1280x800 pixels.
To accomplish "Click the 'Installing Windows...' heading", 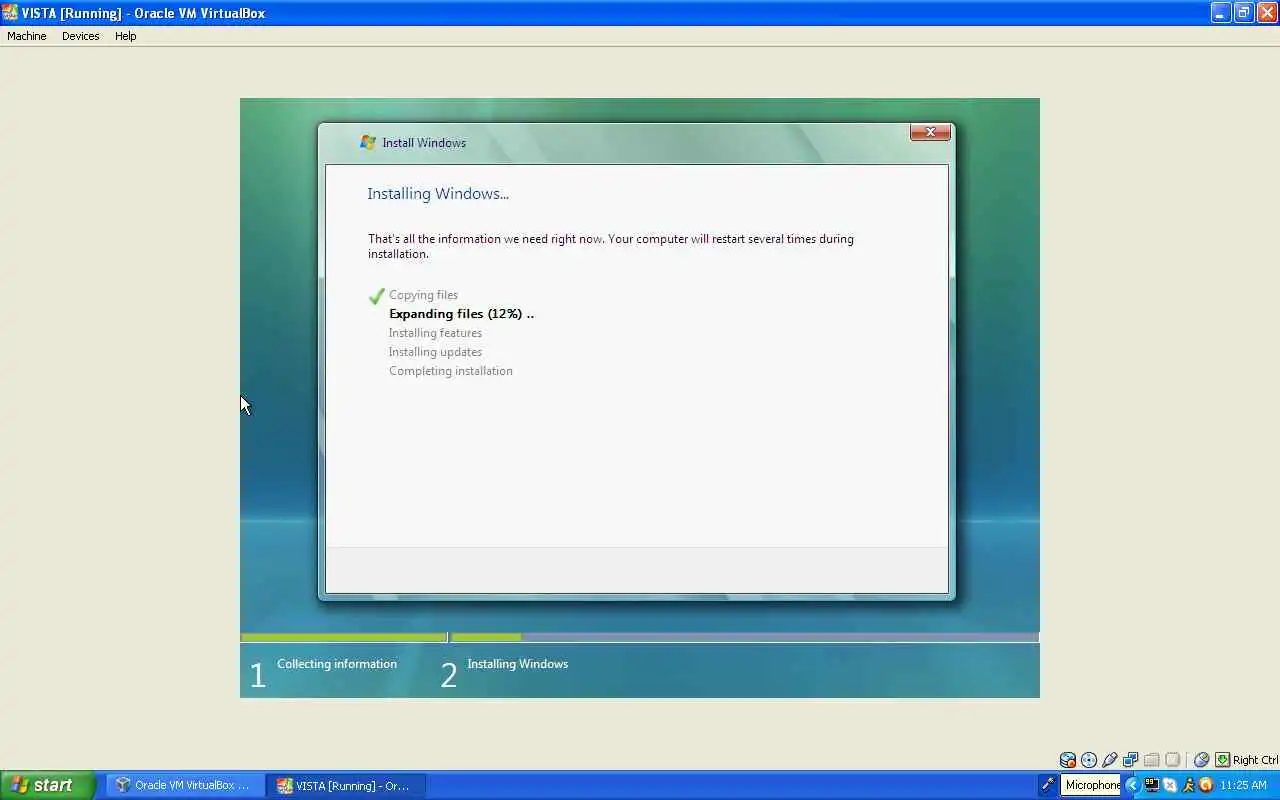I will [438, 194].
